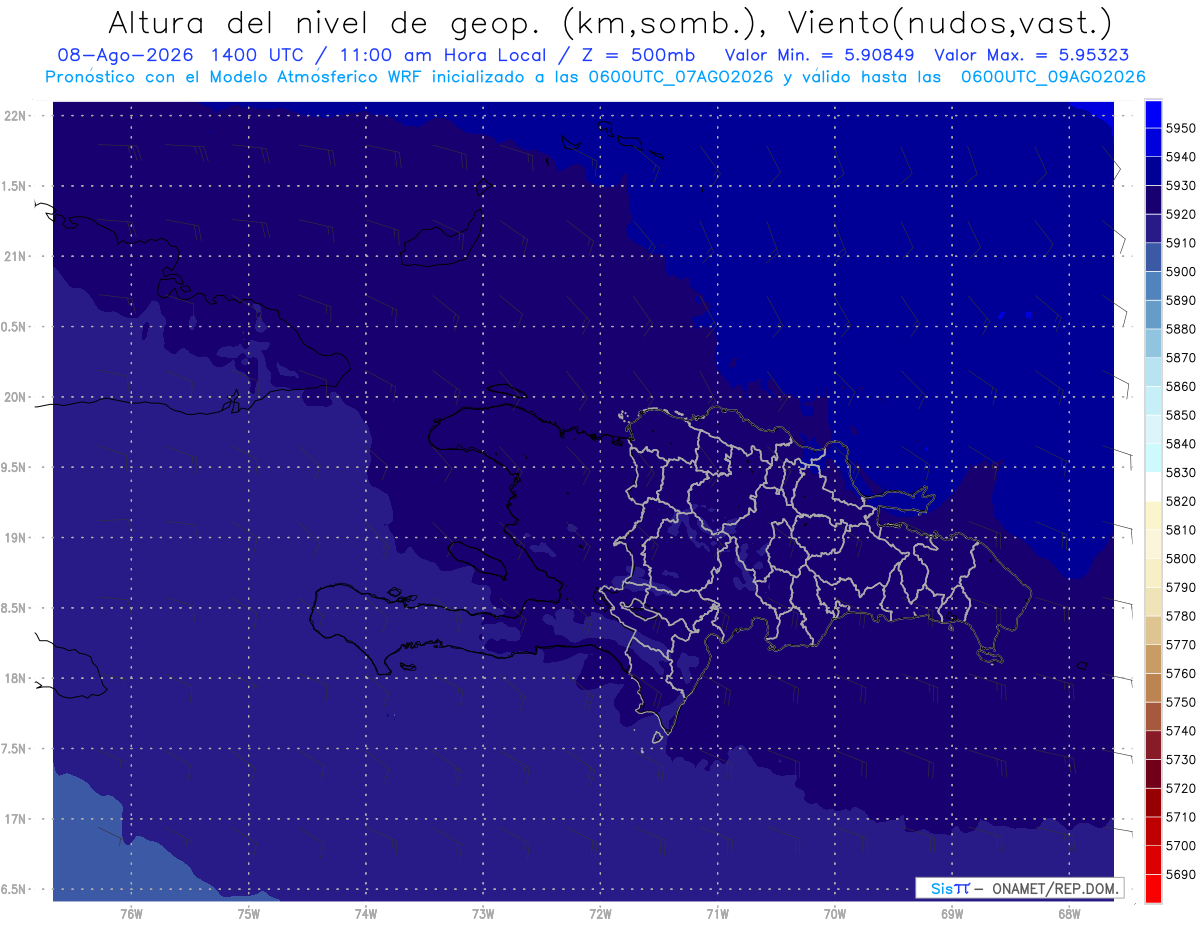This screenshot has width=1200, height=927.
Task: Click the "5820" color scale label
Action: (1180, 501)
